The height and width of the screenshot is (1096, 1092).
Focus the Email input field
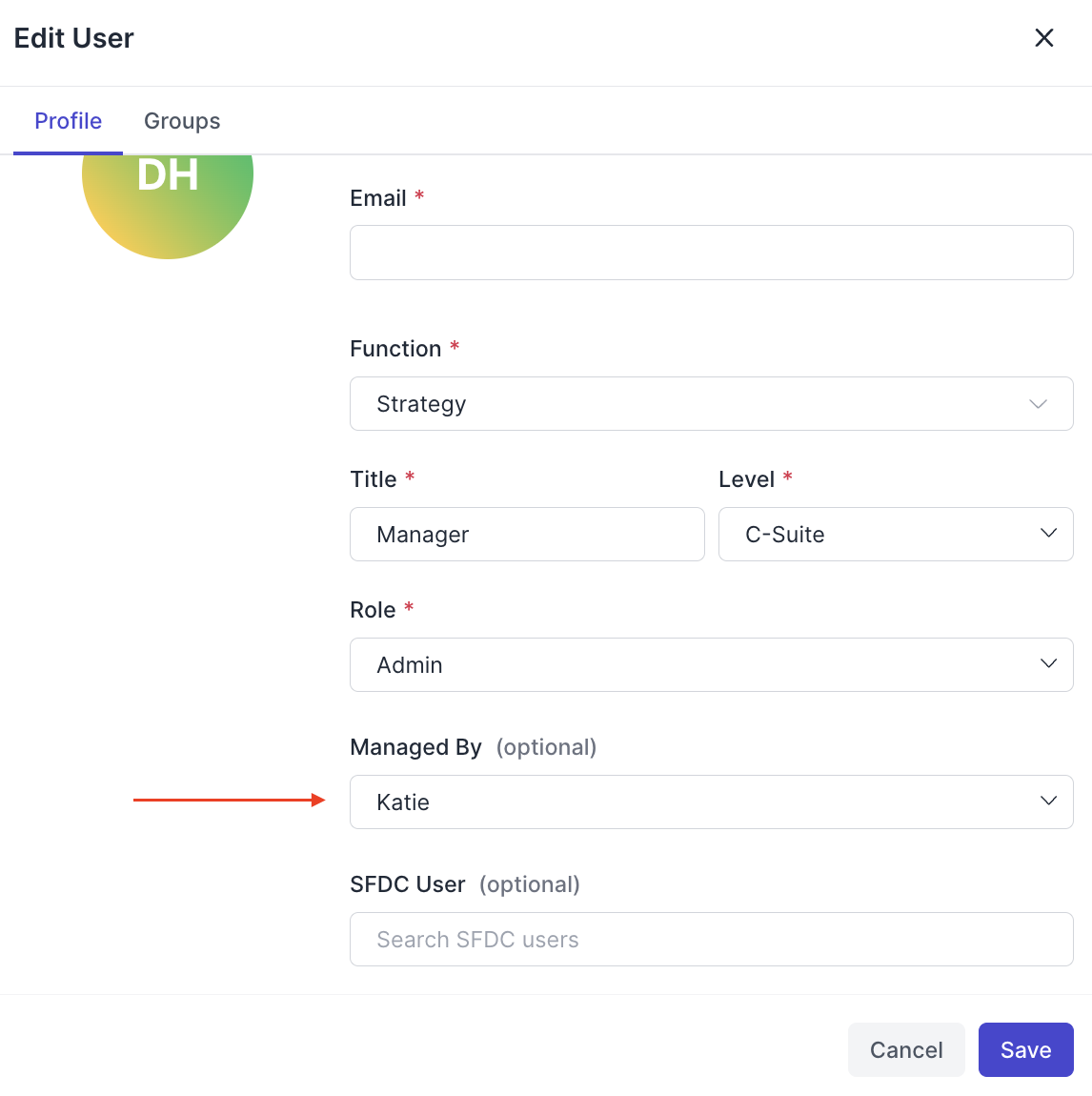[x=711, y=253]
